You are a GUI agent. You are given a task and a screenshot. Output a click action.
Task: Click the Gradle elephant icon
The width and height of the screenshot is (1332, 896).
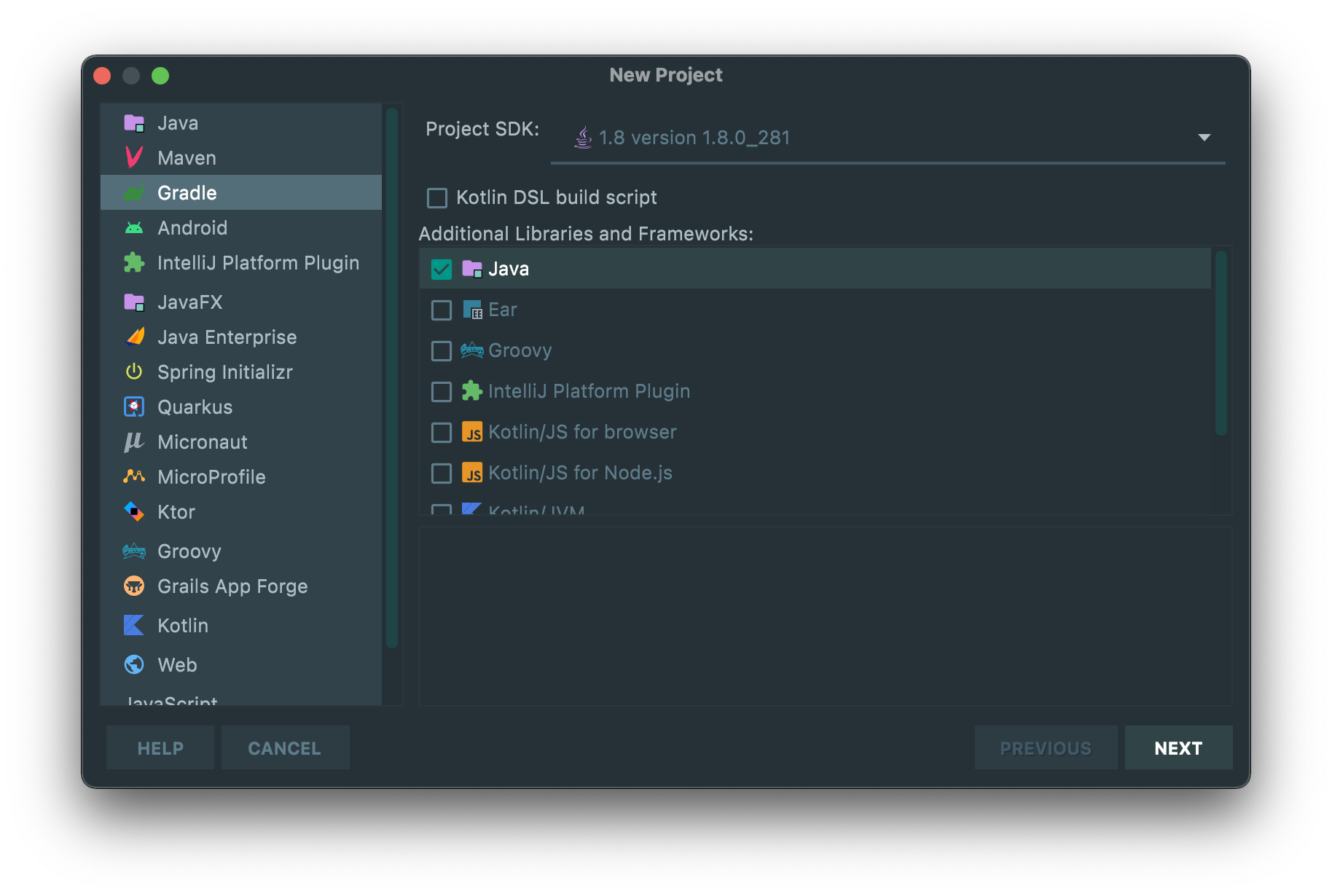135,192
